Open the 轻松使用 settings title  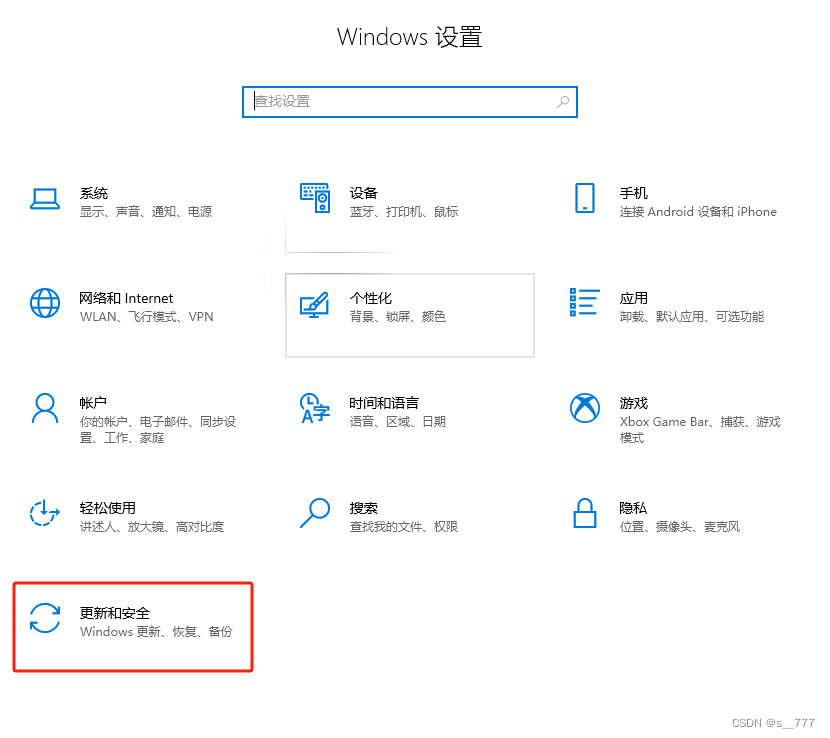point(107,508)
